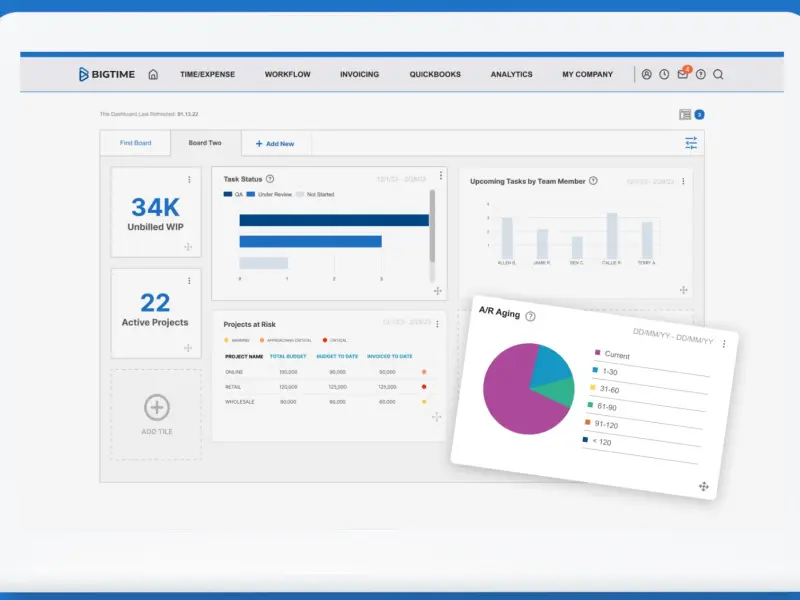Open the three-dot menu on Unbilled WIP tile
800x600 pixels.
[189, 180]
